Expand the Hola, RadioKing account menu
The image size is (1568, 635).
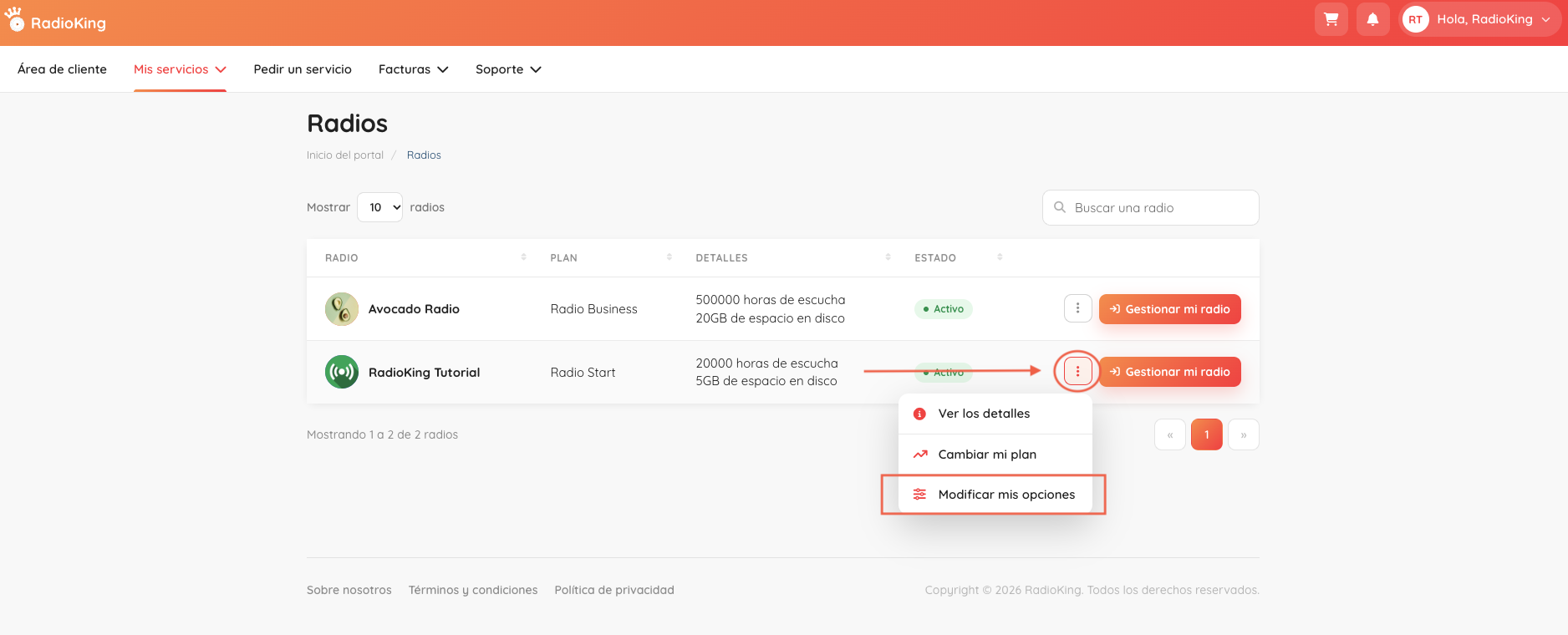pyautogui.click(x=1479, y=19)
